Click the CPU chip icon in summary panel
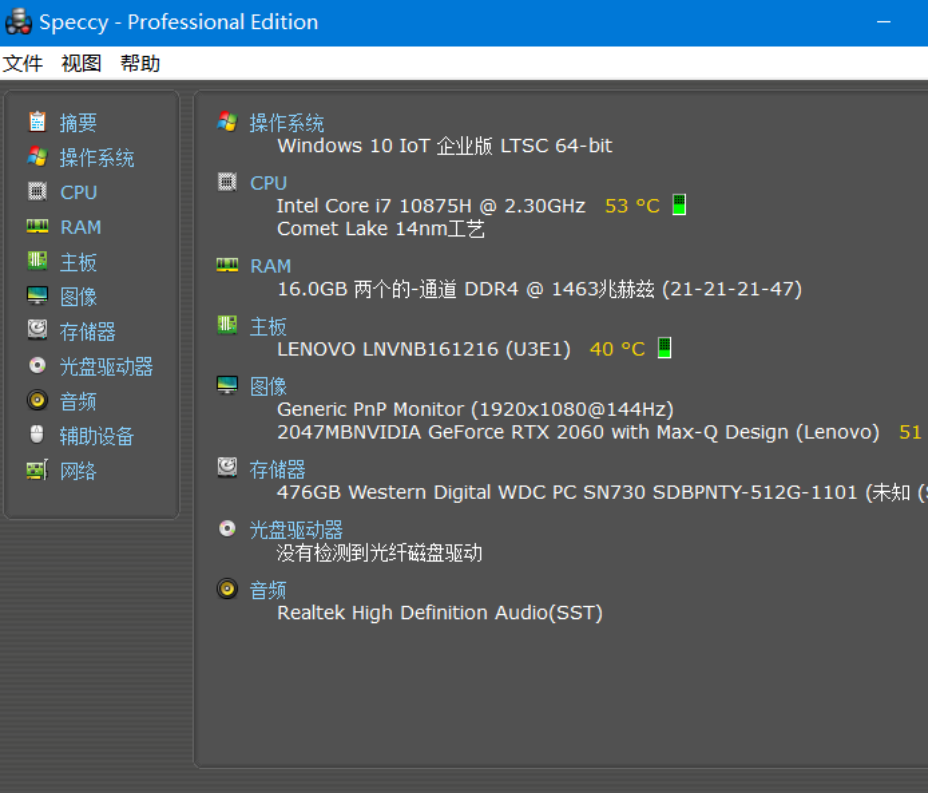This screenshot has width=928, height=793. (227, 182)
